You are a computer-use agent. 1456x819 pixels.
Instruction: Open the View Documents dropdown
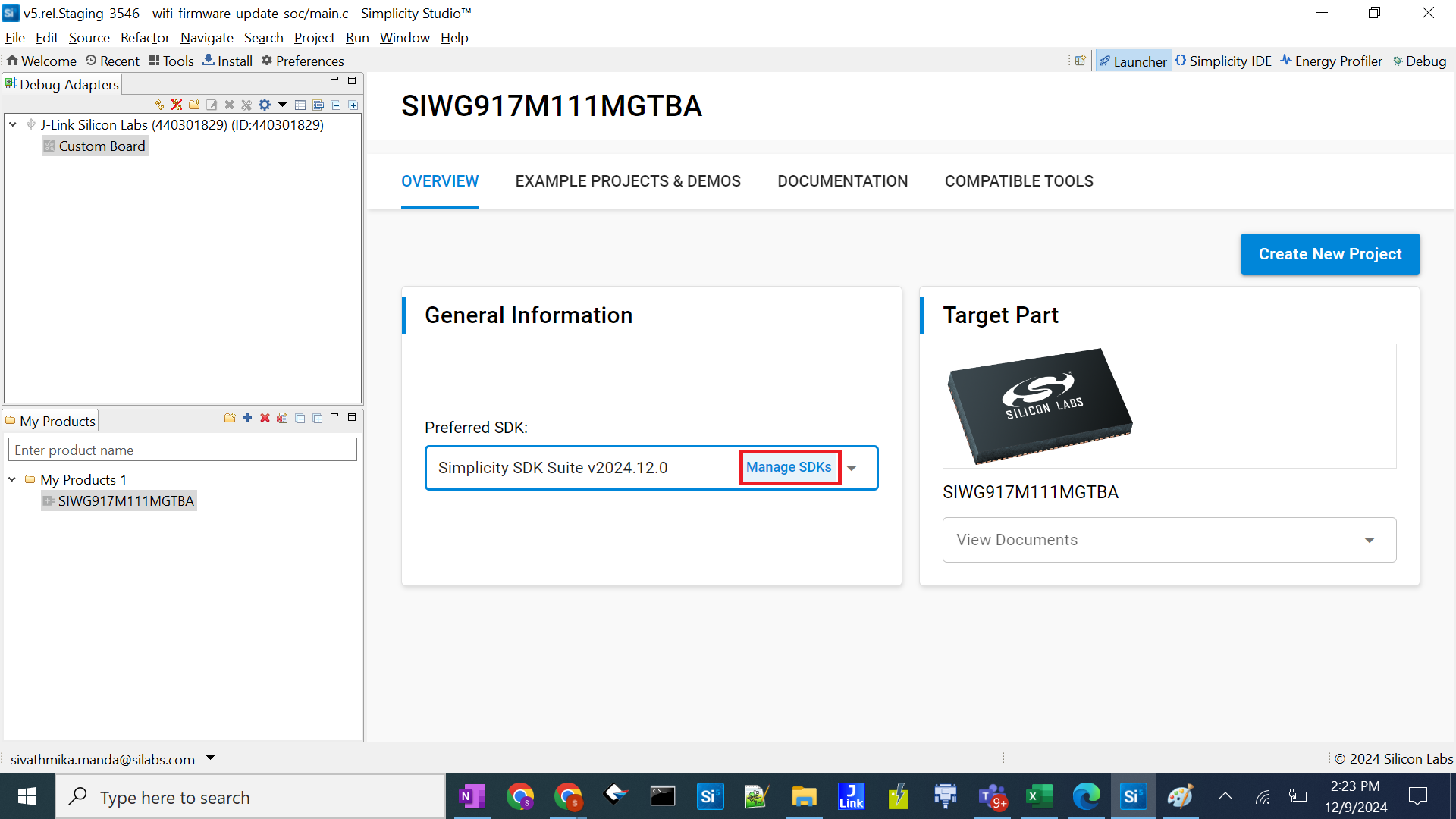[1370, 540]
